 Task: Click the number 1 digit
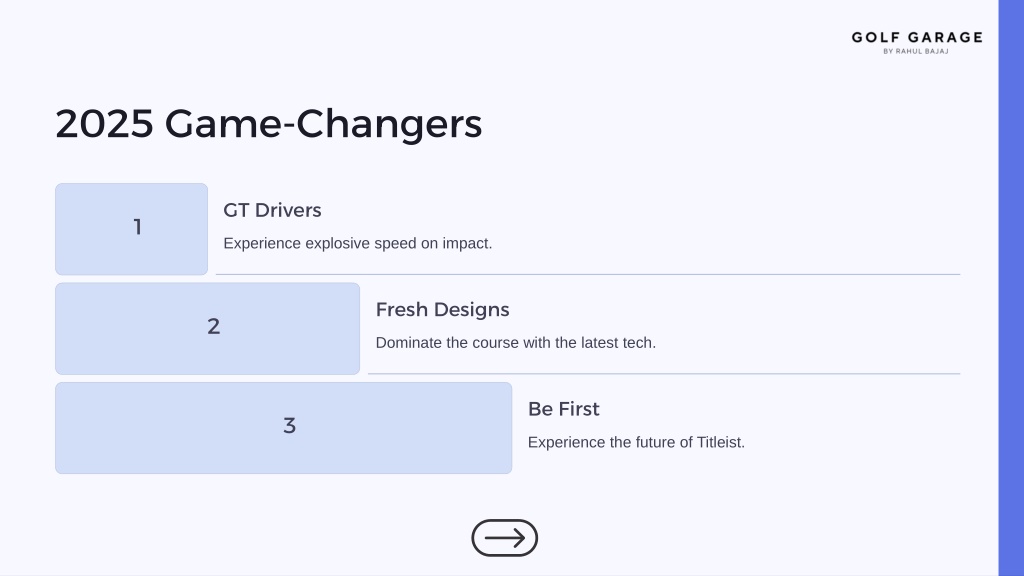click(138, 227)
